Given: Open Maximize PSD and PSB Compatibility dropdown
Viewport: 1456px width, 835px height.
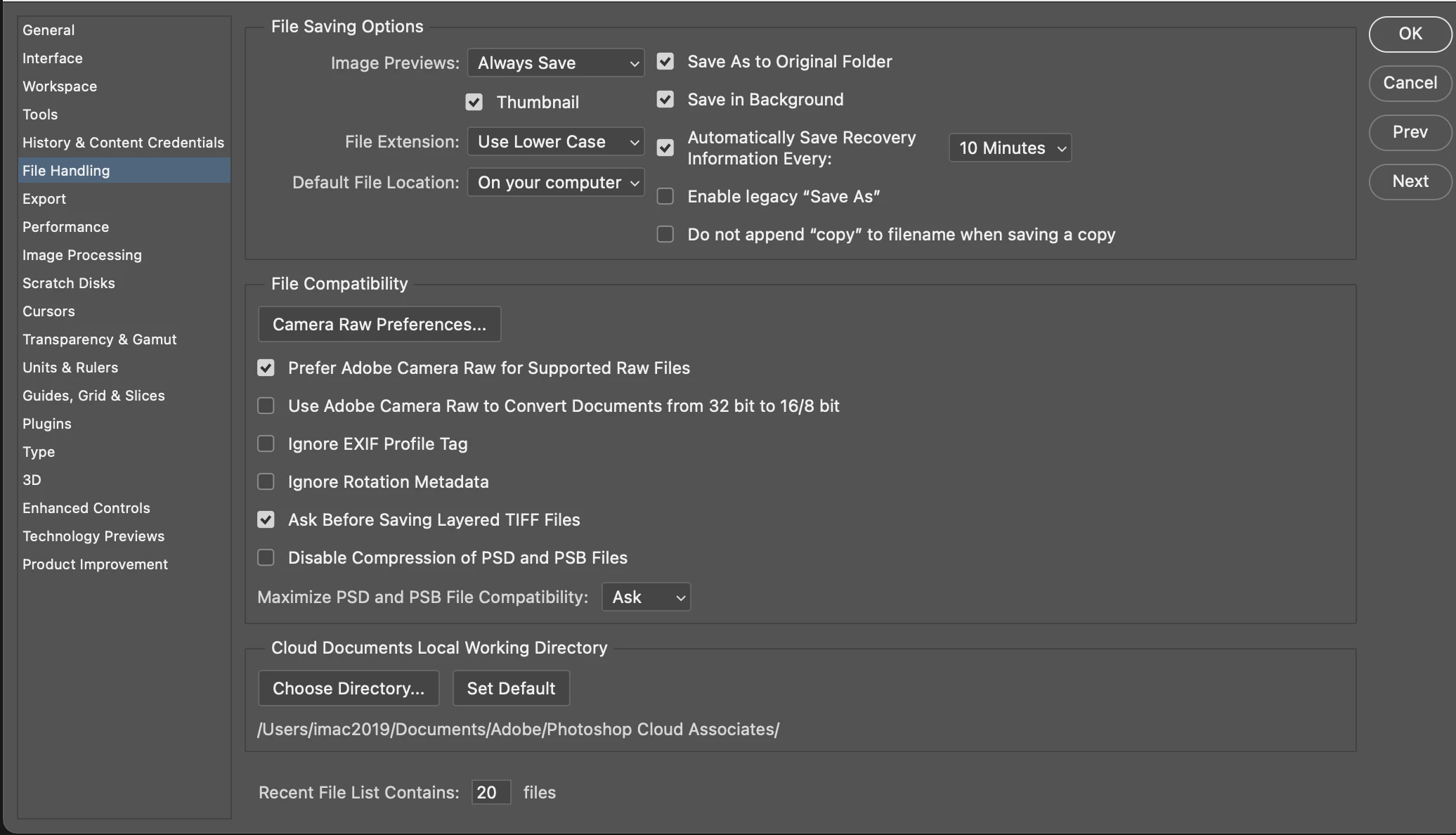Looking at the screenshot, I should pyautogui.click(x=646, y=597).
